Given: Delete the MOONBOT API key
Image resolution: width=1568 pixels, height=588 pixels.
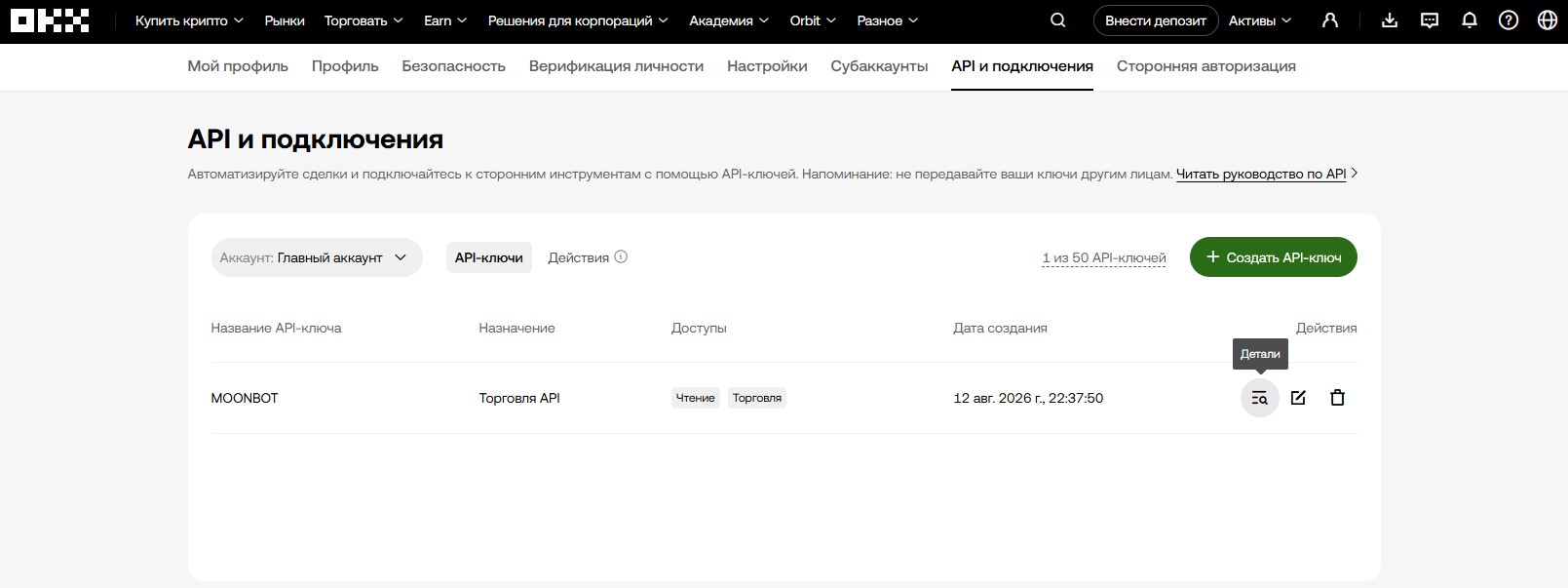Looking at the screenshot, I should pyautogui.click(x=1338, y=398).
